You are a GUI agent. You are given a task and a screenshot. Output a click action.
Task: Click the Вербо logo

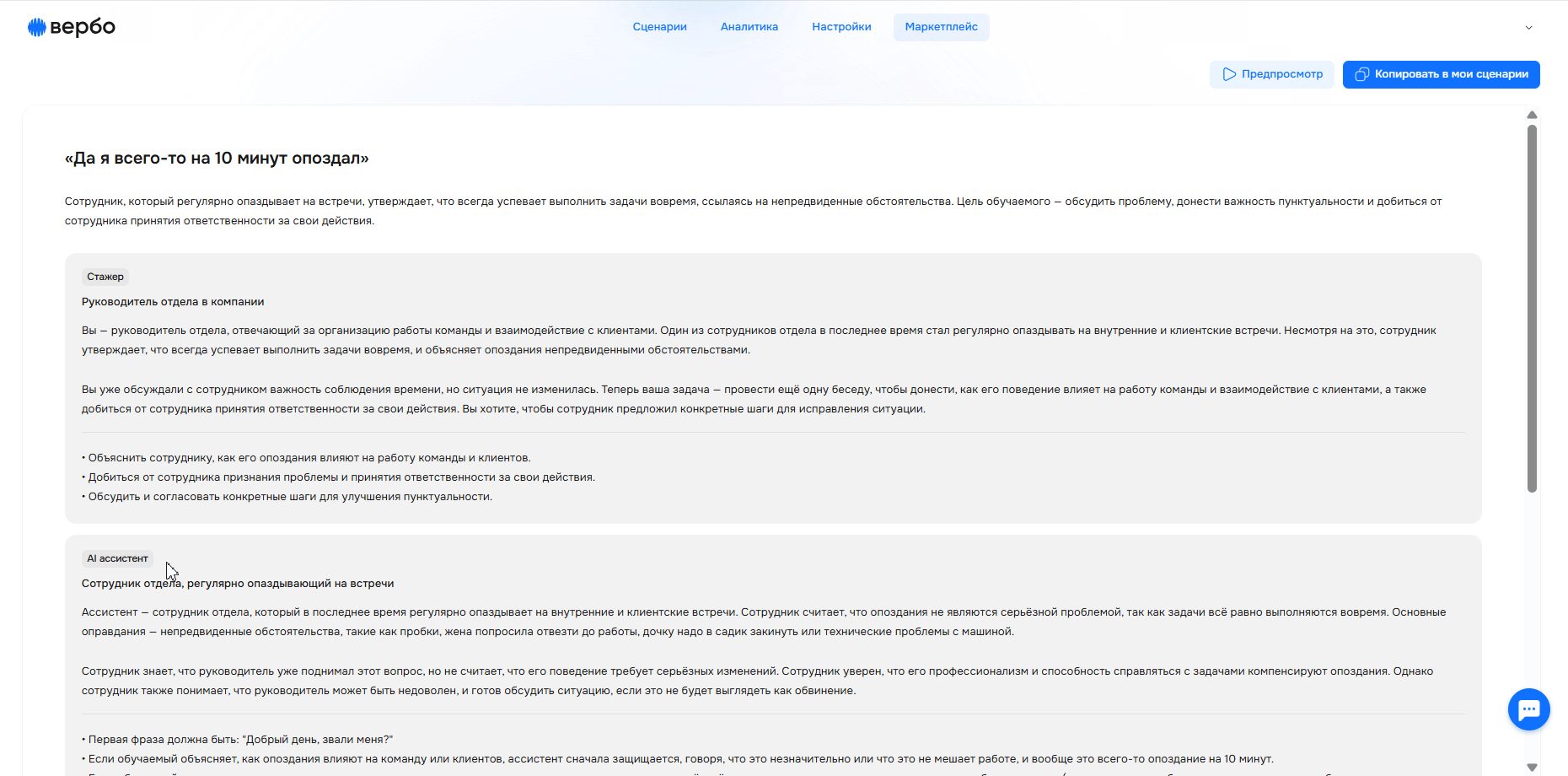(72, 27)
